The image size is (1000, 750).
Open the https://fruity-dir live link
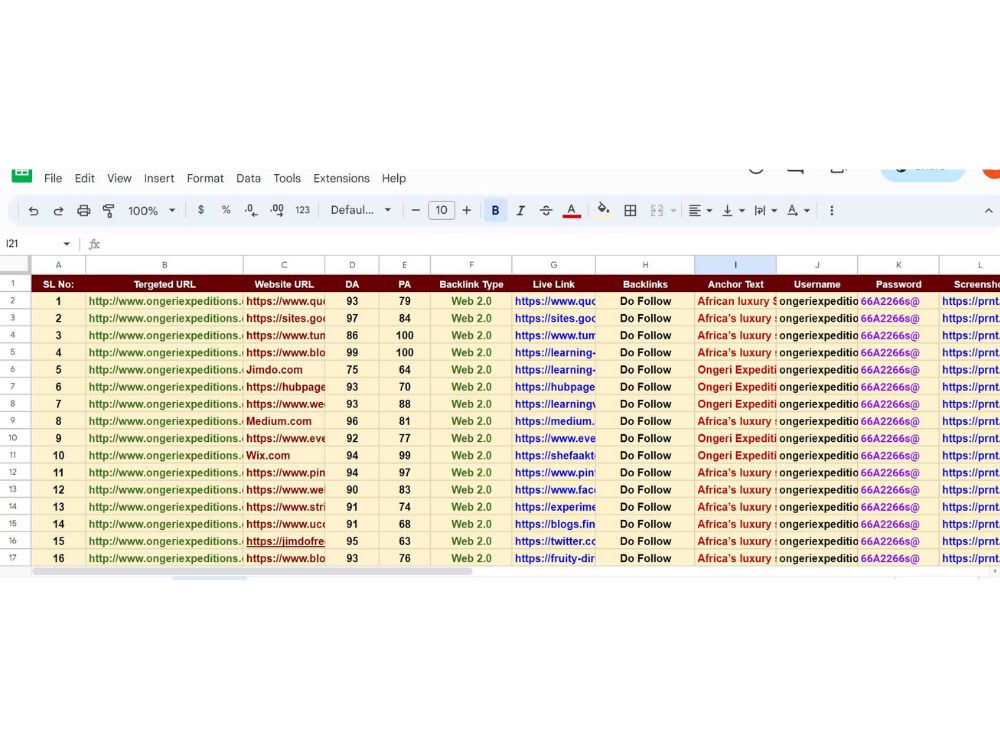coord(555,559)
